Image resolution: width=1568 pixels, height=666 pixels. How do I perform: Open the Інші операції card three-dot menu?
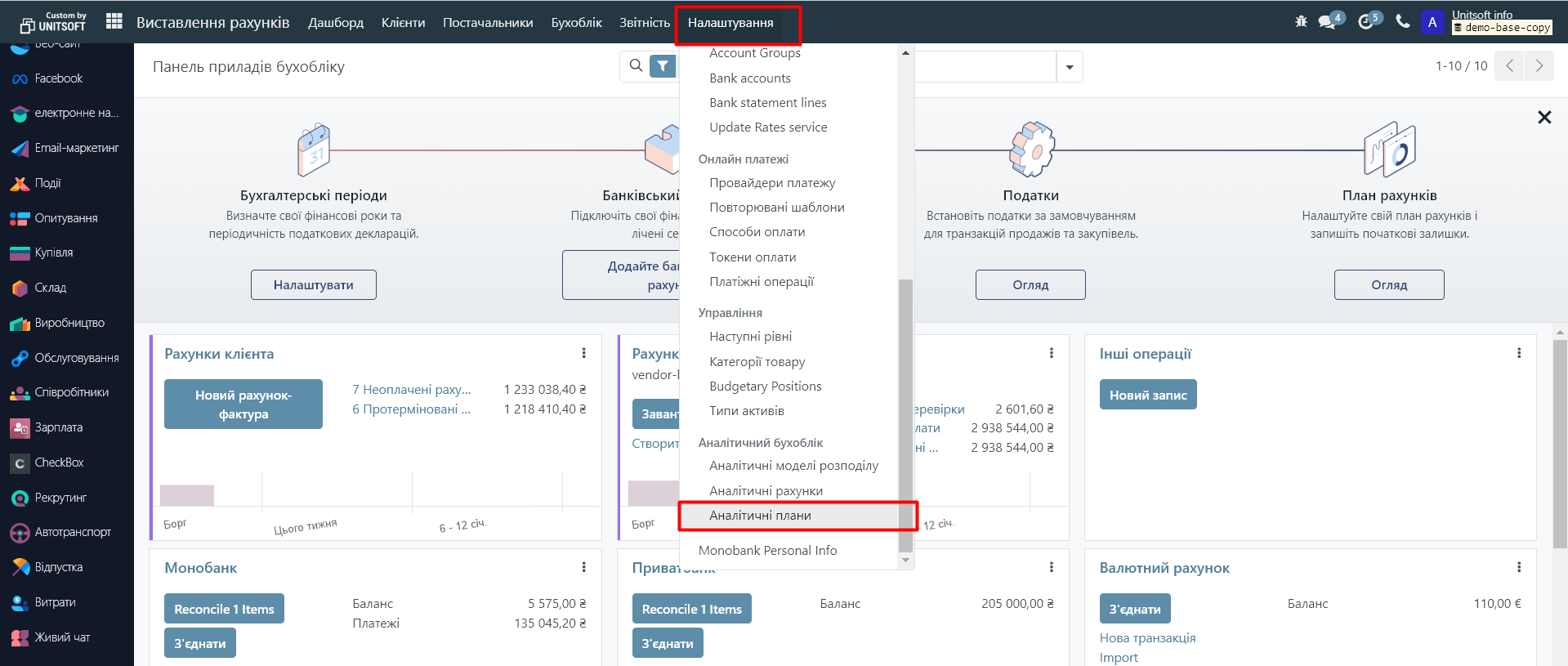(1518, 353)
